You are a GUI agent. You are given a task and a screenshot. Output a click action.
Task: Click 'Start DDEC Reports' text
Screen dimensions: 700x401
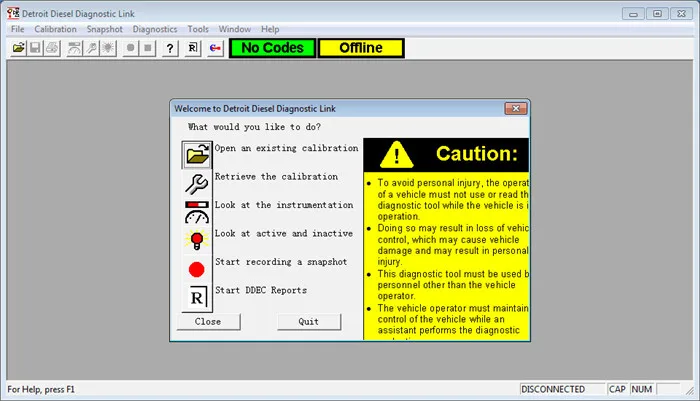[261, 290]
